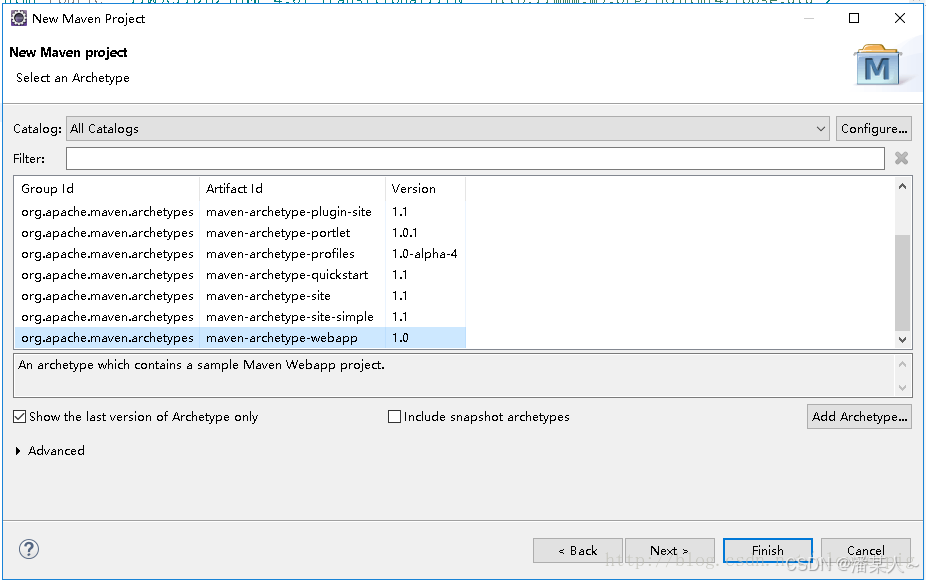Click the description text about Maven Webapp project

point(201,365)
